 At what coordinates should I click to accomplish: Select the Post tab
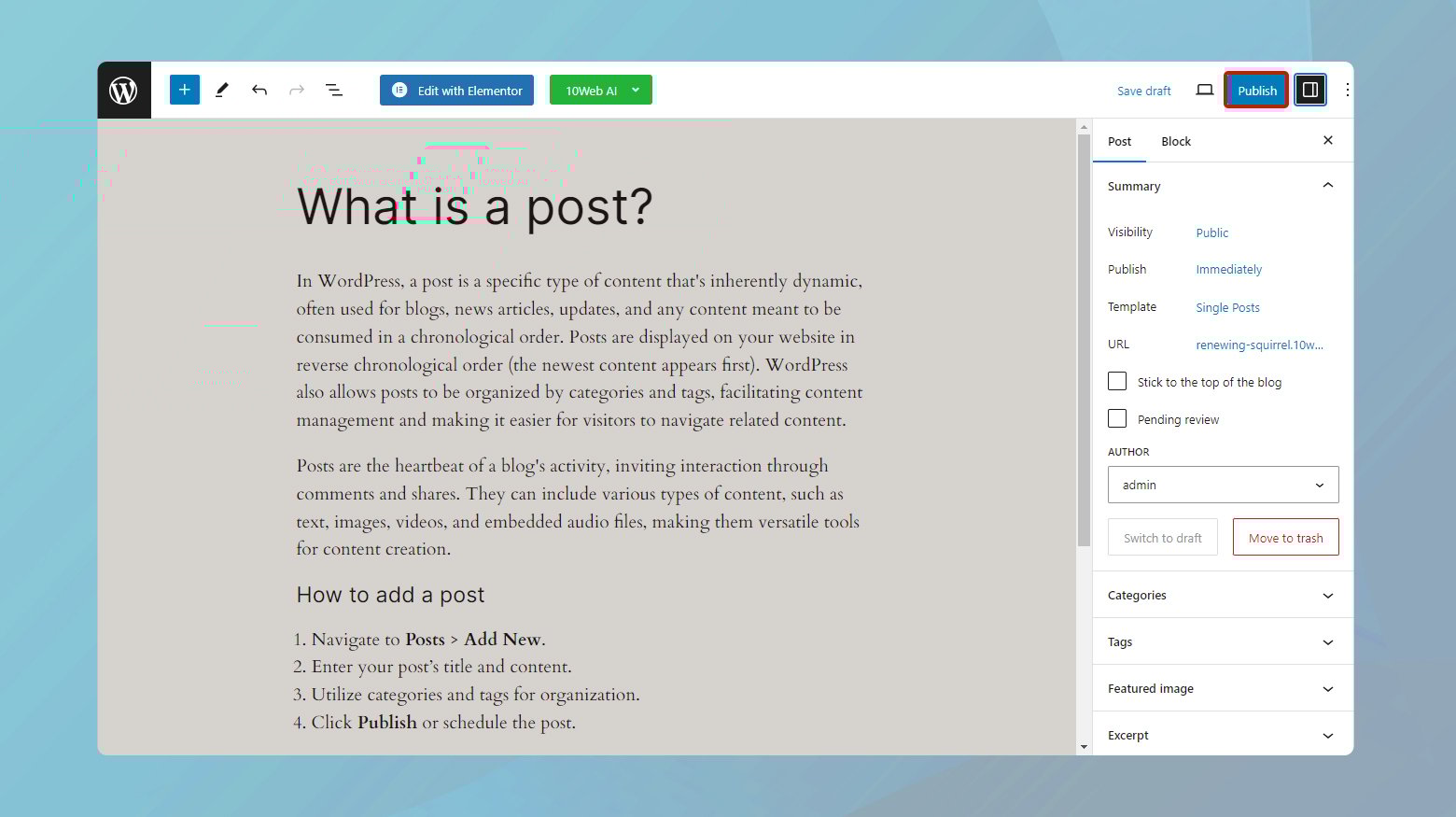point(1119,142)
